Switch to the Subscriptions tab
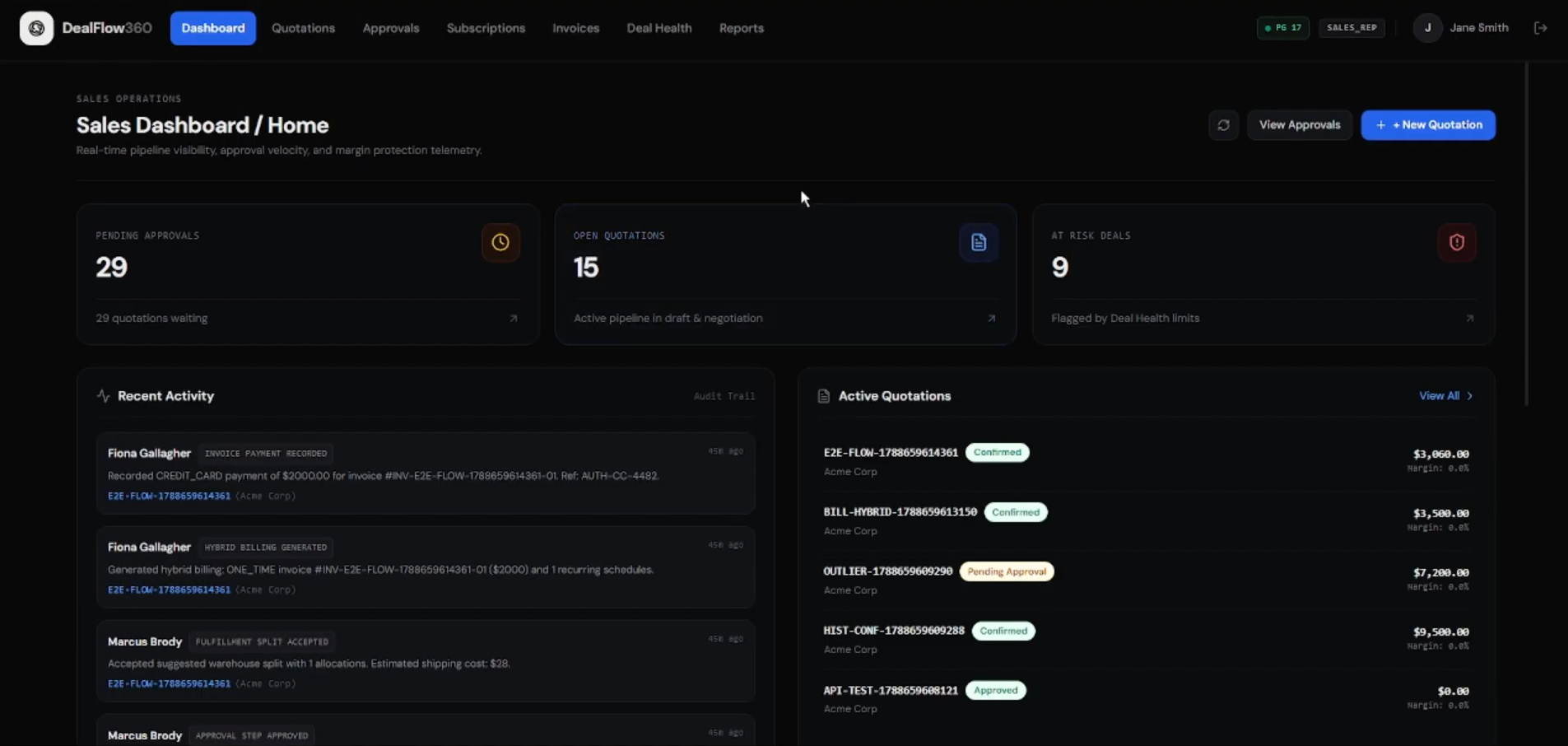The width and height of the screenshot is (1568, 746). pyautogui.click(x=486, y=28)
